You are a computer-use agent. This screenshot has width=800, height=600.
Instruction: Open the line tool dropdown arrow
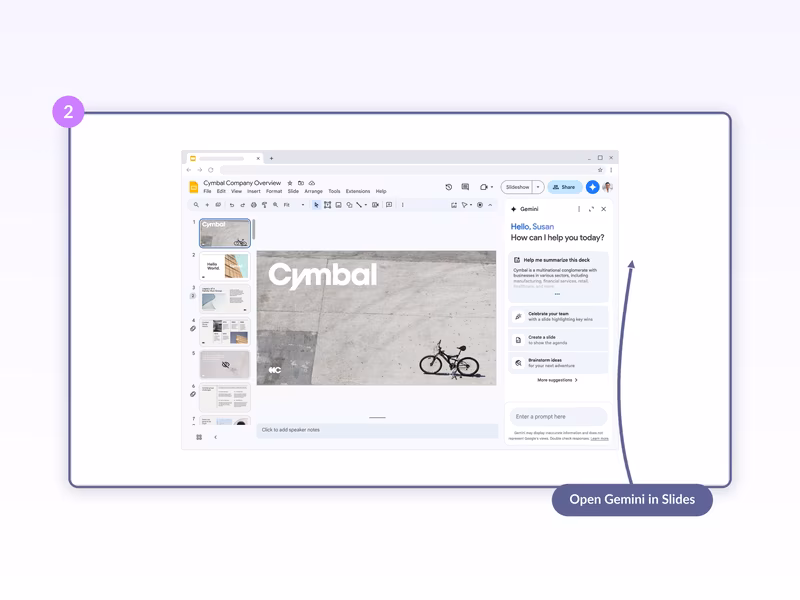pos(366,205)
